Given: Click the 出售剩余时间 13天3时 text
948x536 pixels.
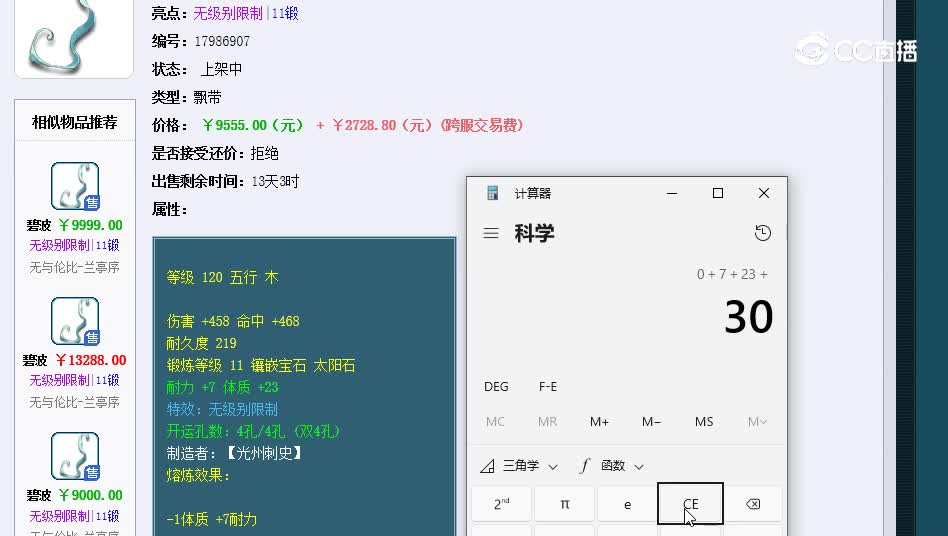Looking at the screenshot, I should (x=225, y=182).
